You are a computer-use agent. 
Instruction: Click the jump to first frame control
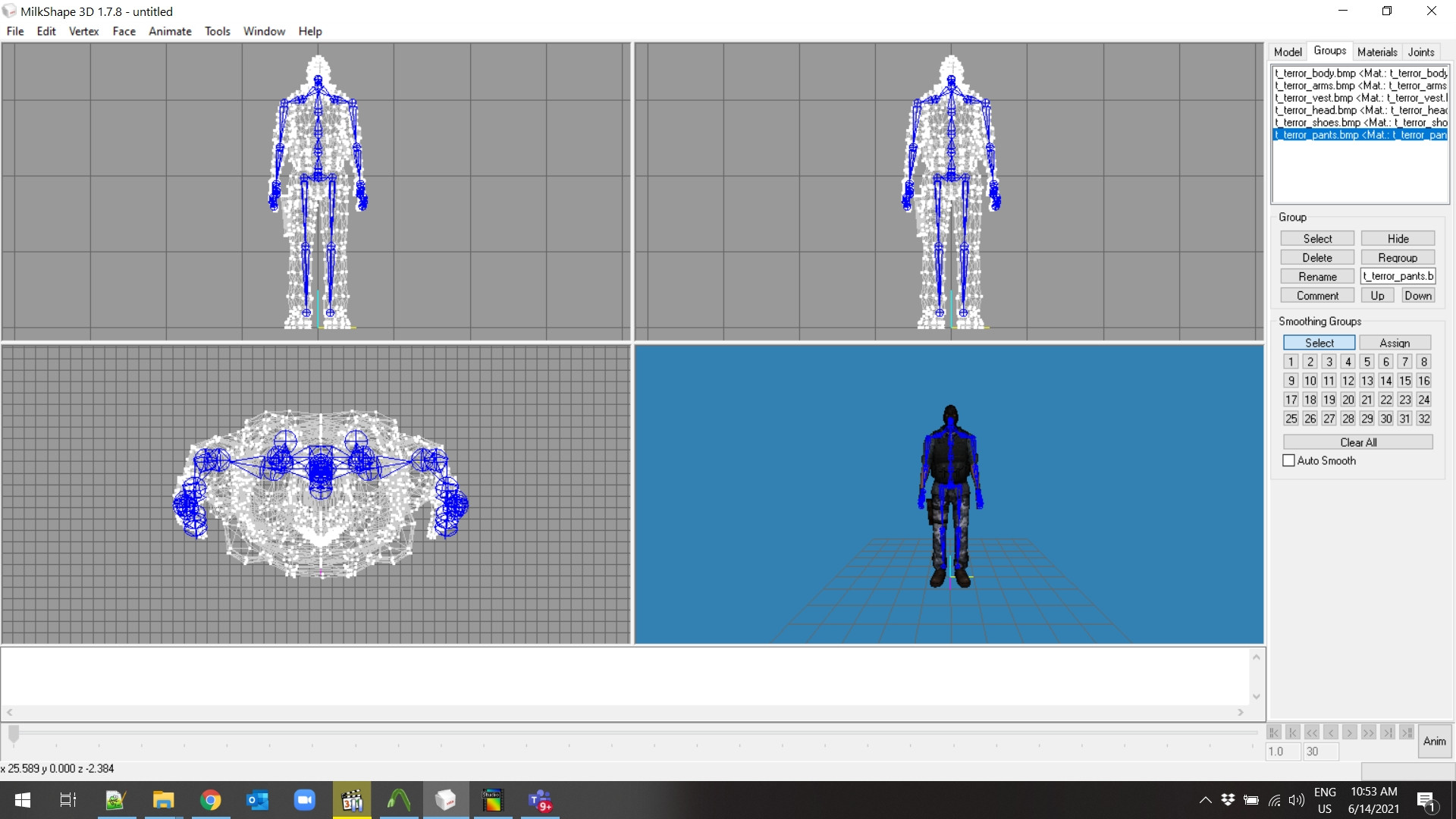[x=1273, y=733]
